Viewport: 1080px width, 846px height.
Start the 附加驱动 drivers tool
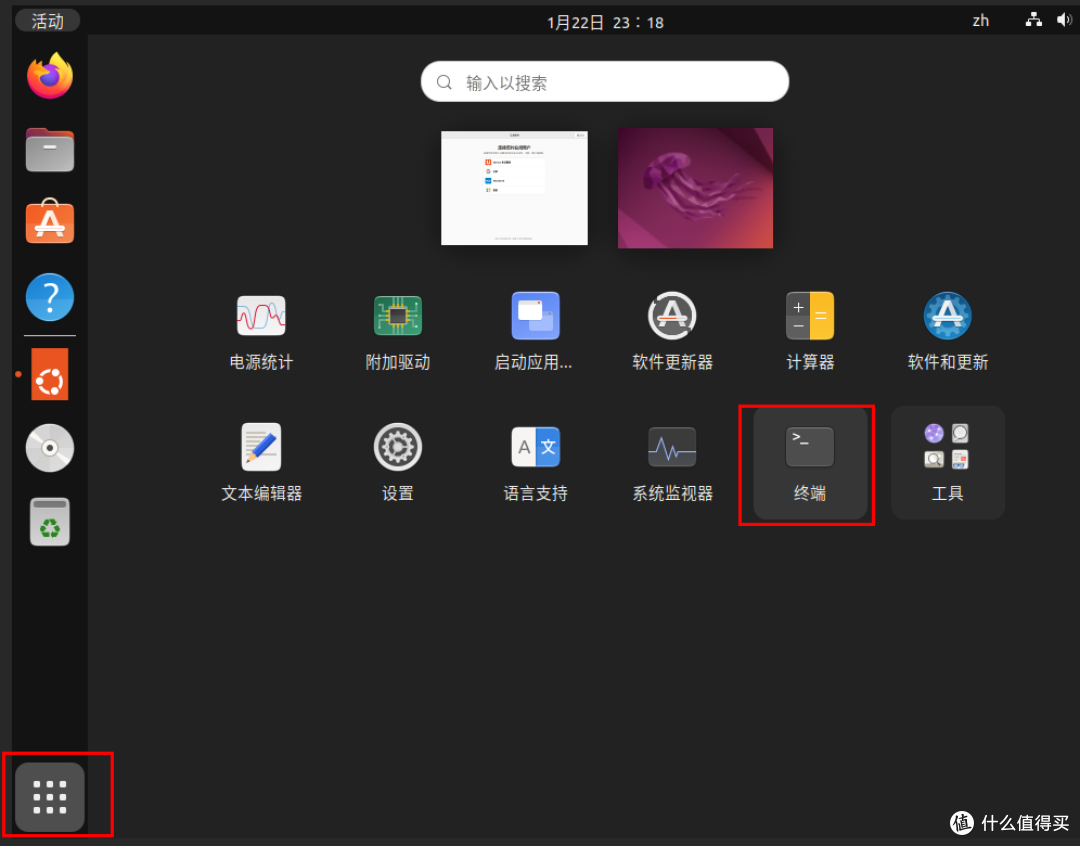tap(397, 330)
